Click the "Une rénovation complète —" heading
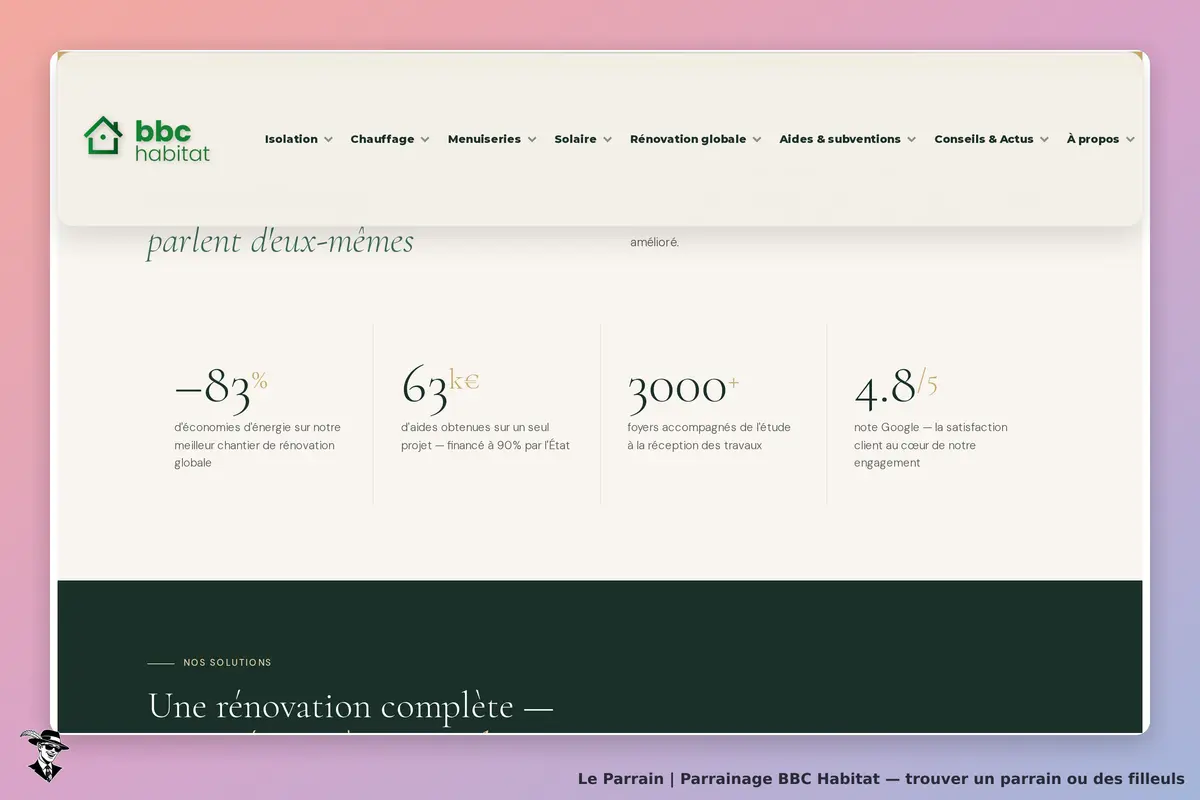 (350, 706)
